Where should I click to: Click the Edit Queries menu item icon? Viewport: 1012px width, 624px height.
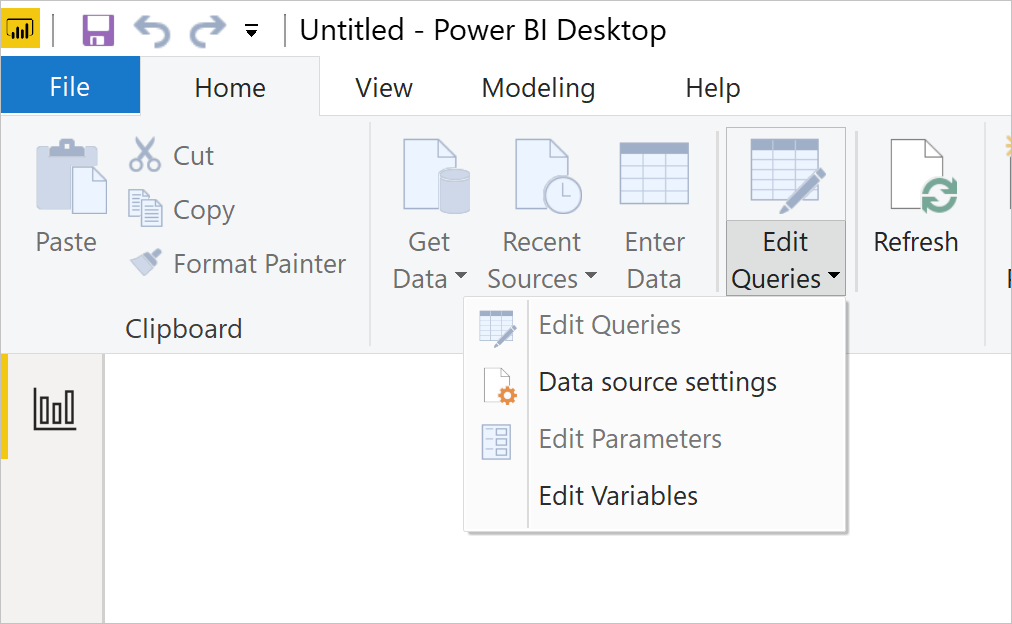click(x=497, y=328)
